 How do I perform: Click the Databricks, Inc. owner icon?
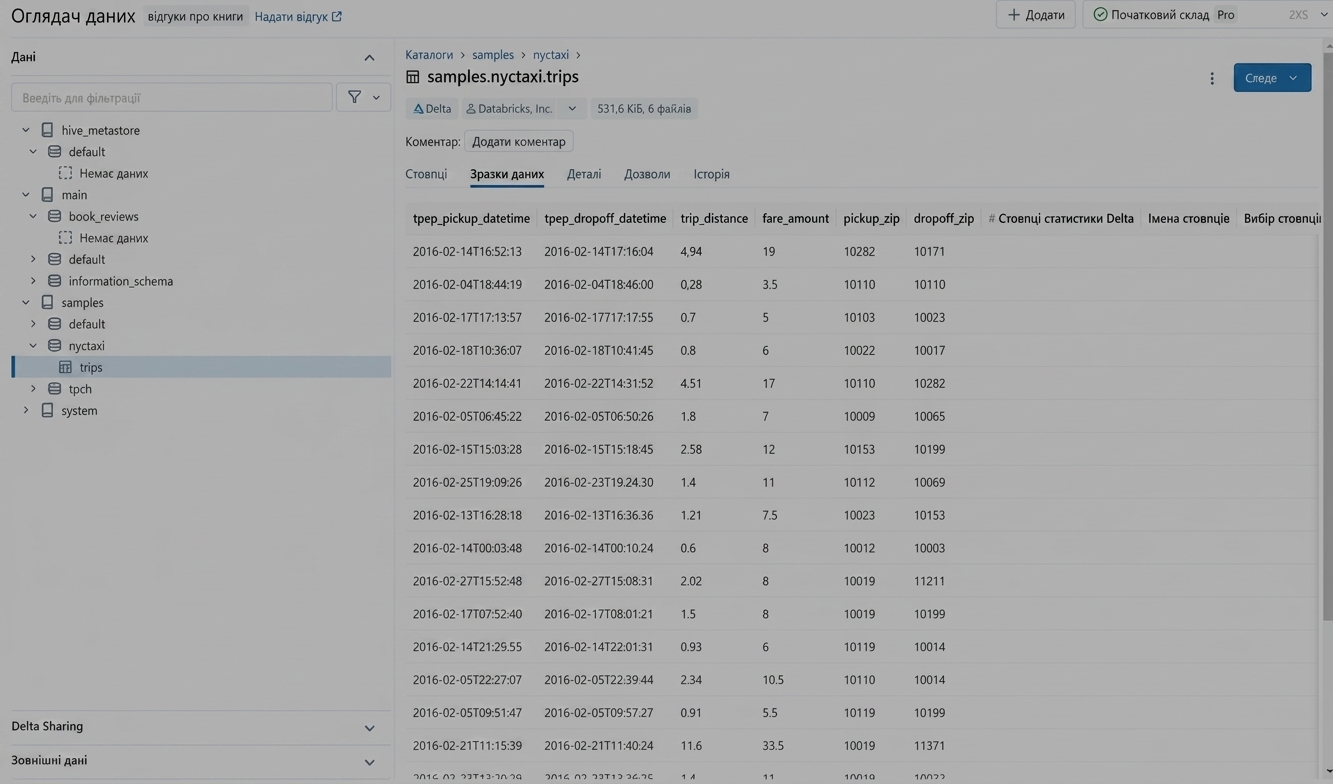[470, 108]
